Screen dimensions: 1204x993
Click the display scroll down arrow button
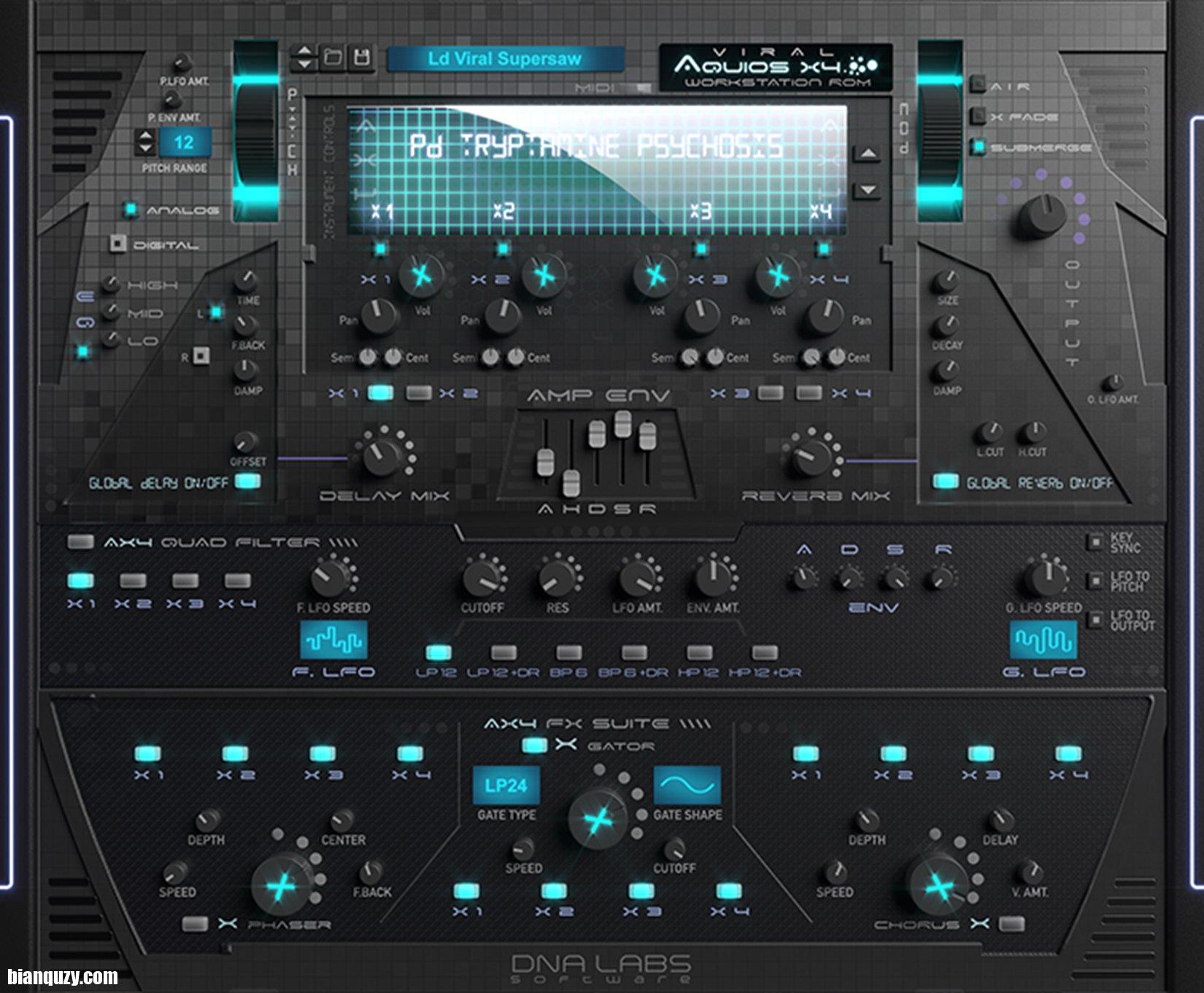pos(868,190)
